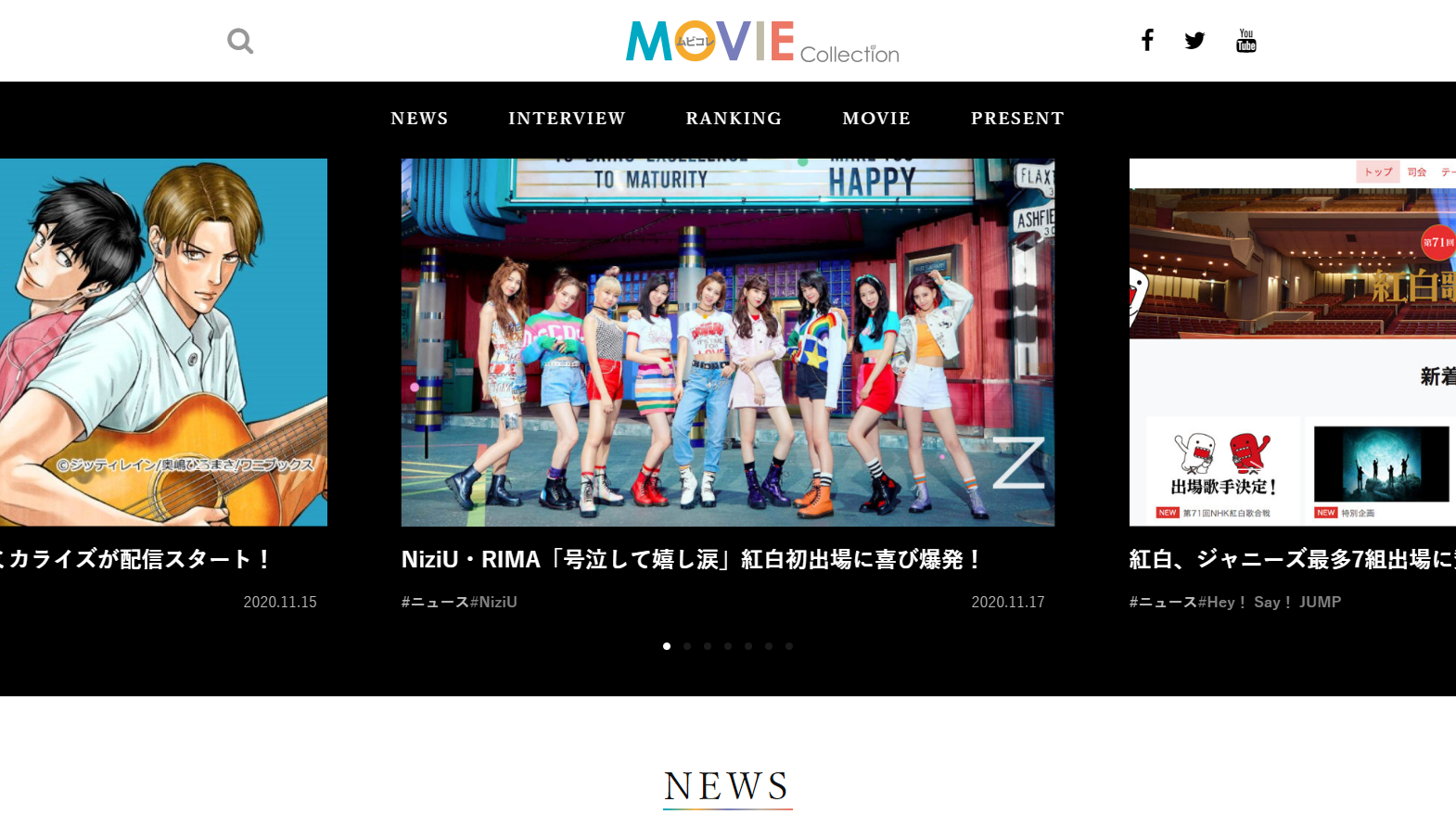Open the INTERVIEW menu item

tap(567, 118)
